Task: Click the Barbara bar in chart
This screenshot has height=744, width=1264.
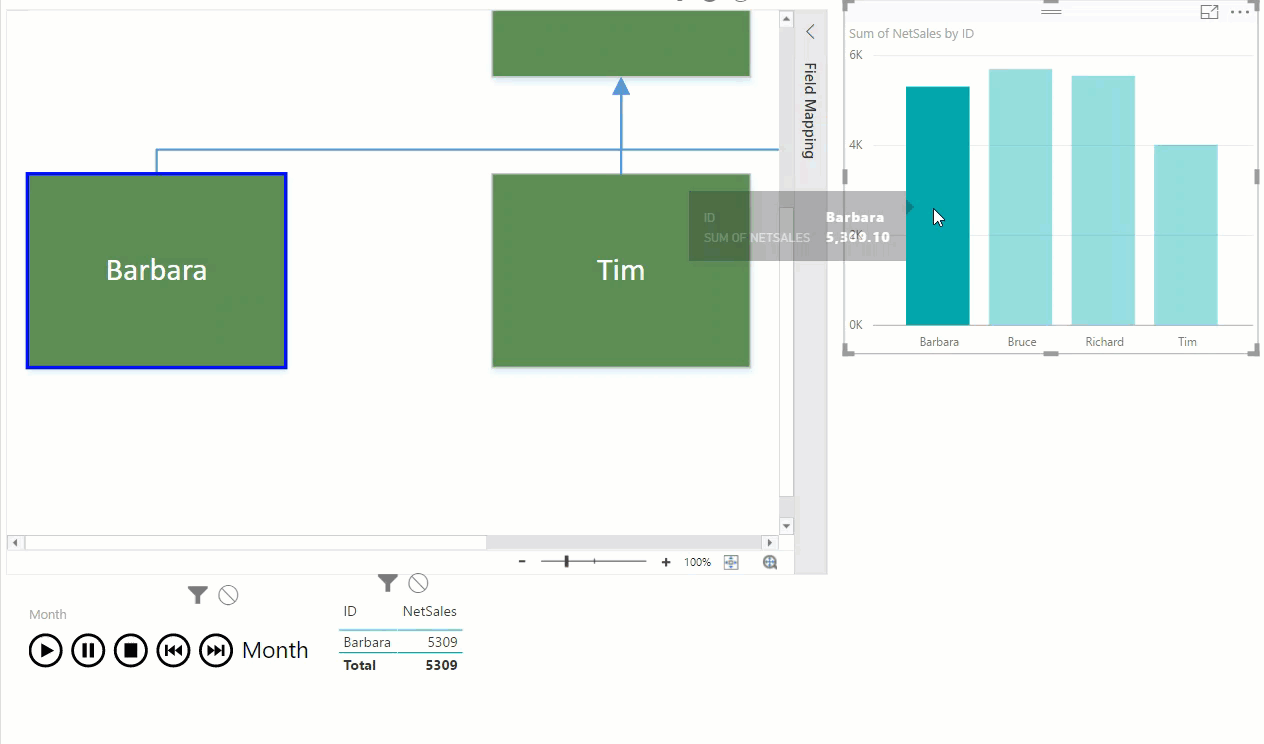Action: [938, 206]
